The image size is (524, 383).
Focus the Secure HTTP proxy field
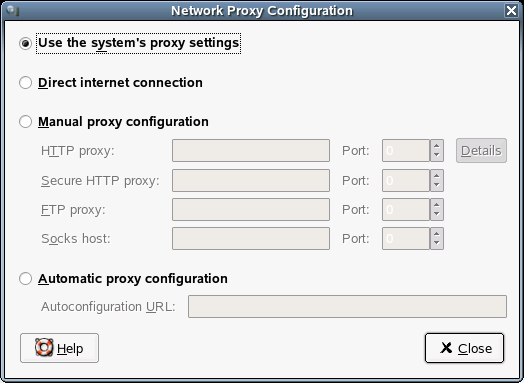(x=251, y=180)
